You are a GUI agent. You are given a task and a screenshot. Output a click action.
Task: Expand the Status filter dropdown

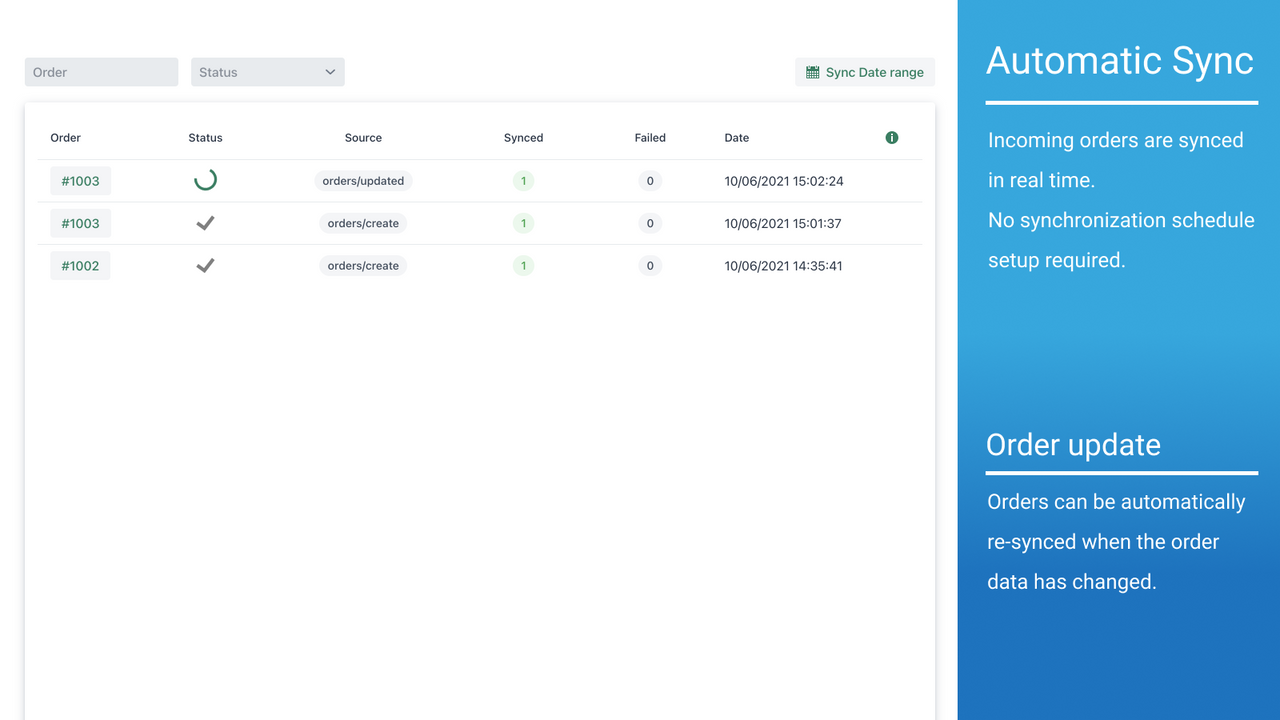point(267,72)
